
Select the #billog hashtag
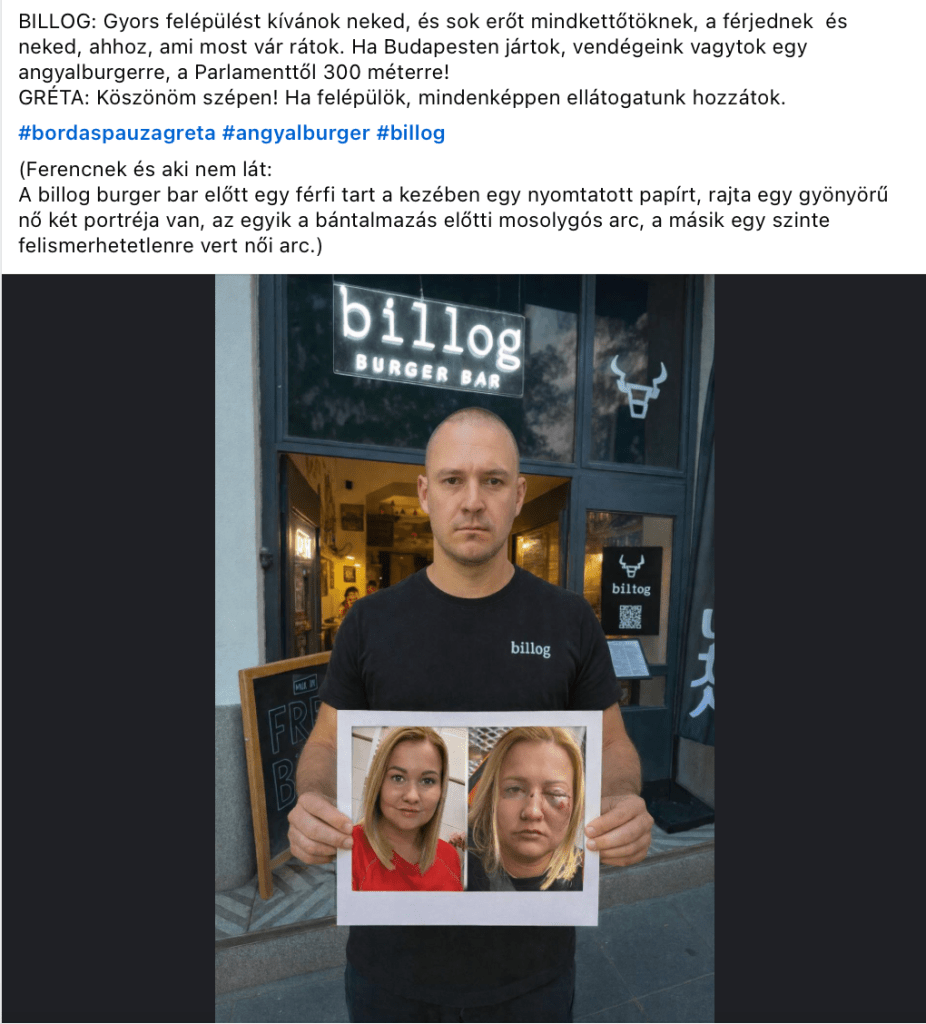click(411, 133)
